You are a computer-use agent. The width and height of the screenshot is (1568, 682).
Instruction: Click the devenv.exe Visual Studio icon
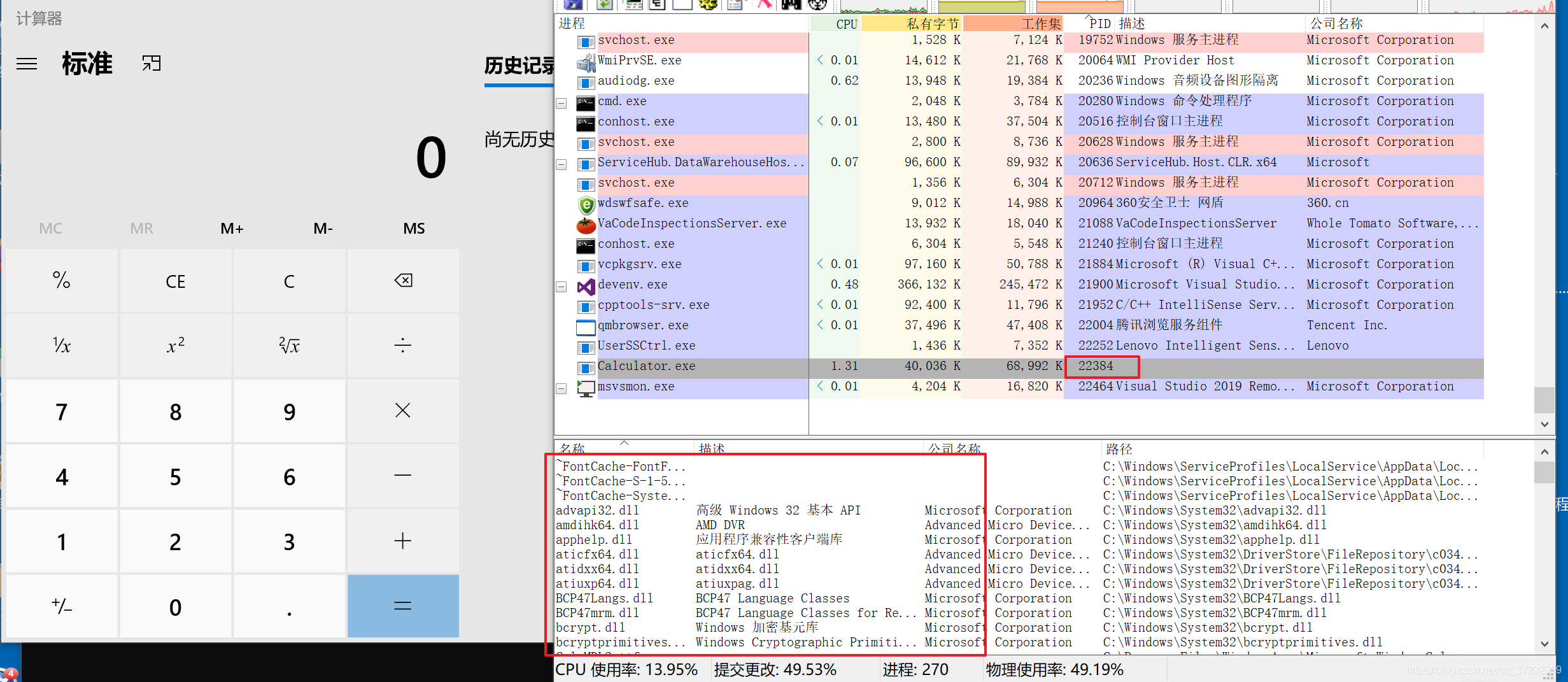click(x=586, y=286)
